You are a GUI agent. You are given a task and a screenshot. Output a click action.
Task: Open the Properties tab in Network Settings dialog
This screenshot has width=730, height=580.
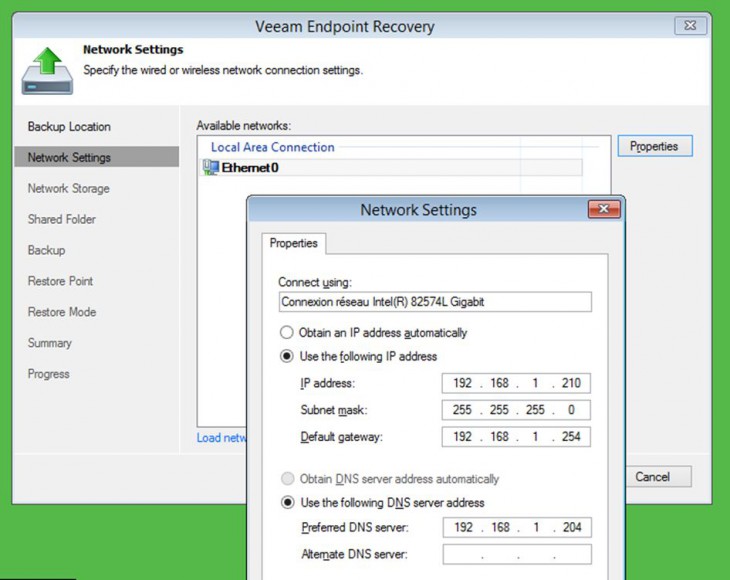[293, 243]
